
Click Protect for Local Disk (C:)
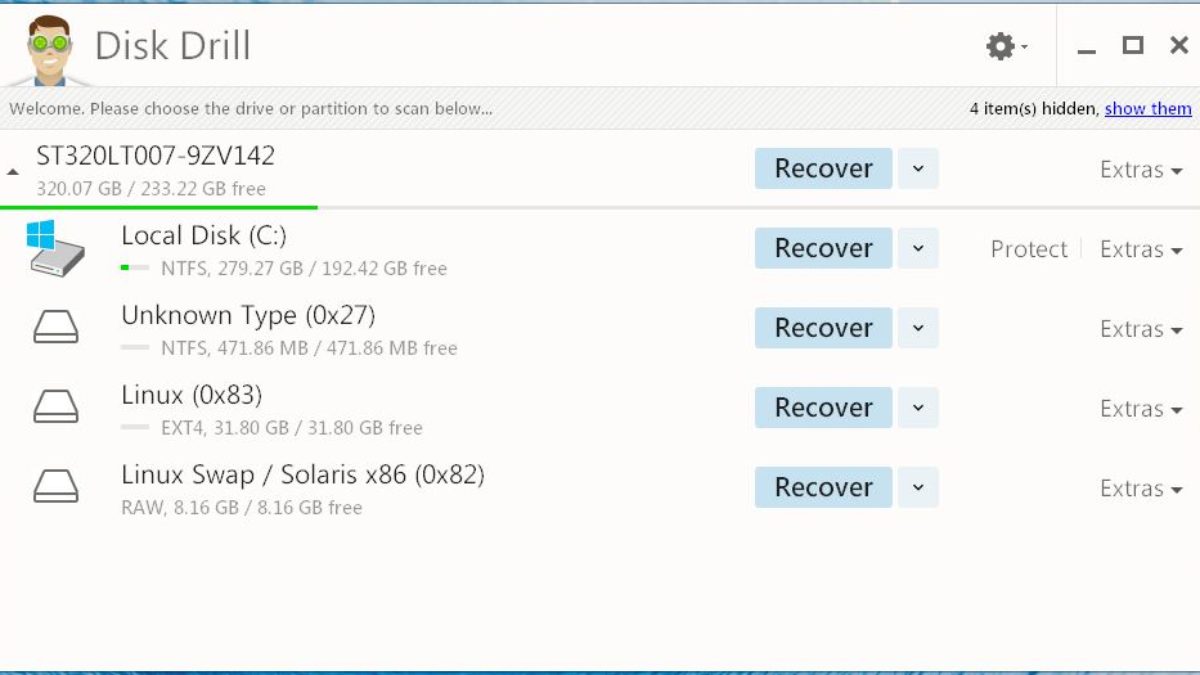(x=1029, y=250)
